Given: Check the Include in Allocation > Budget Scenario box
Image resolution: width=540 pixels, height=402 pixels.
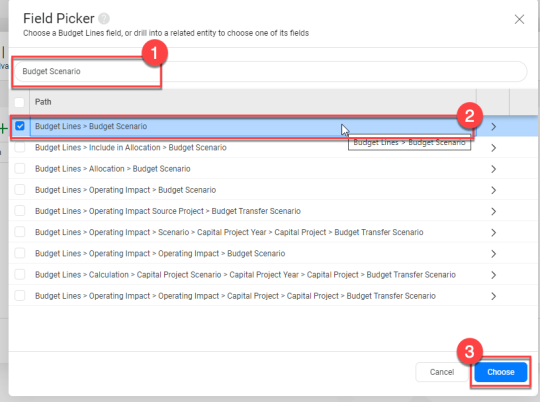Looking at the screenshot, I should coord(20,147).
